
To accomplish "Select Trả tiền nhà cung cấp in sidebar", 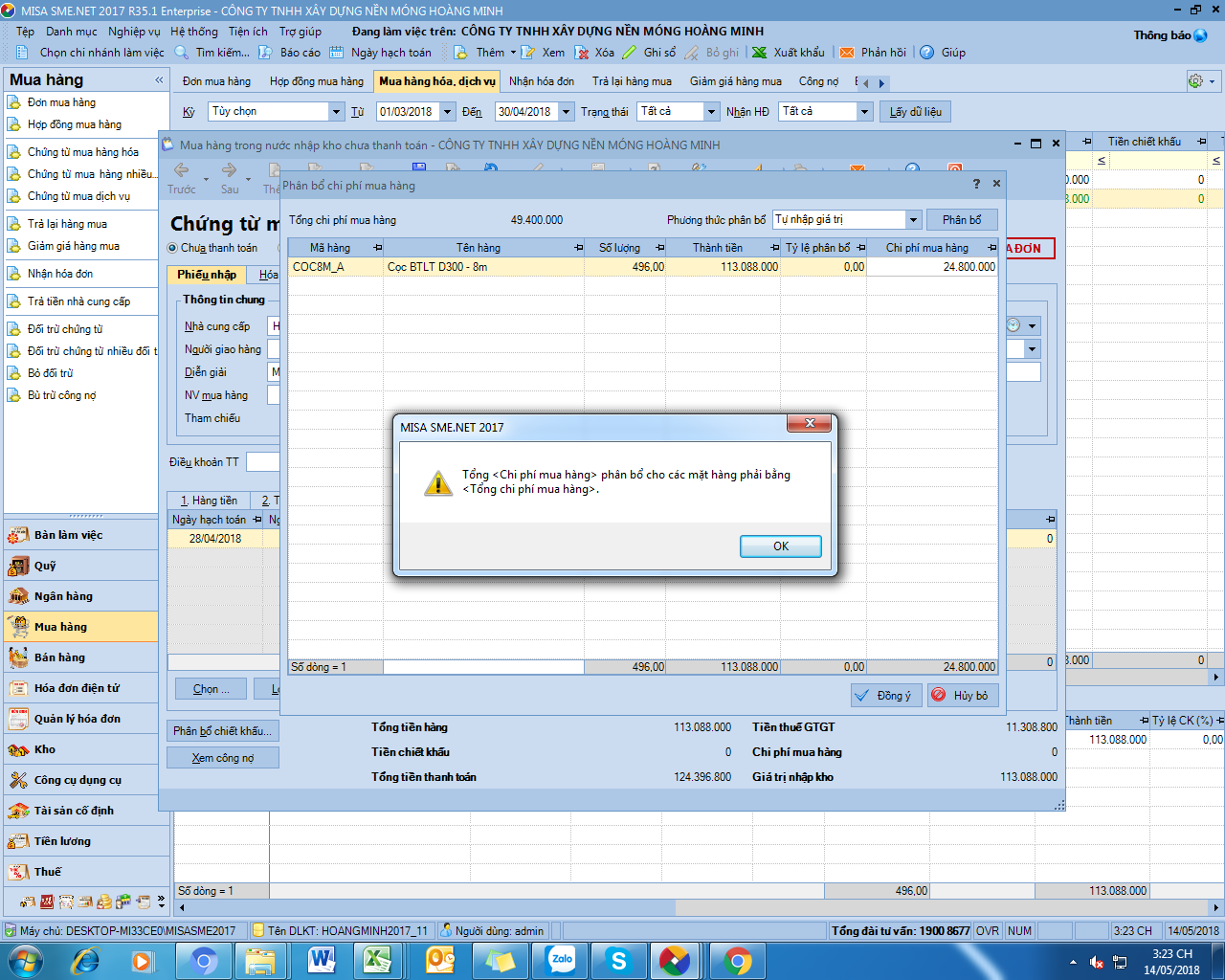I will coord(78,301).
